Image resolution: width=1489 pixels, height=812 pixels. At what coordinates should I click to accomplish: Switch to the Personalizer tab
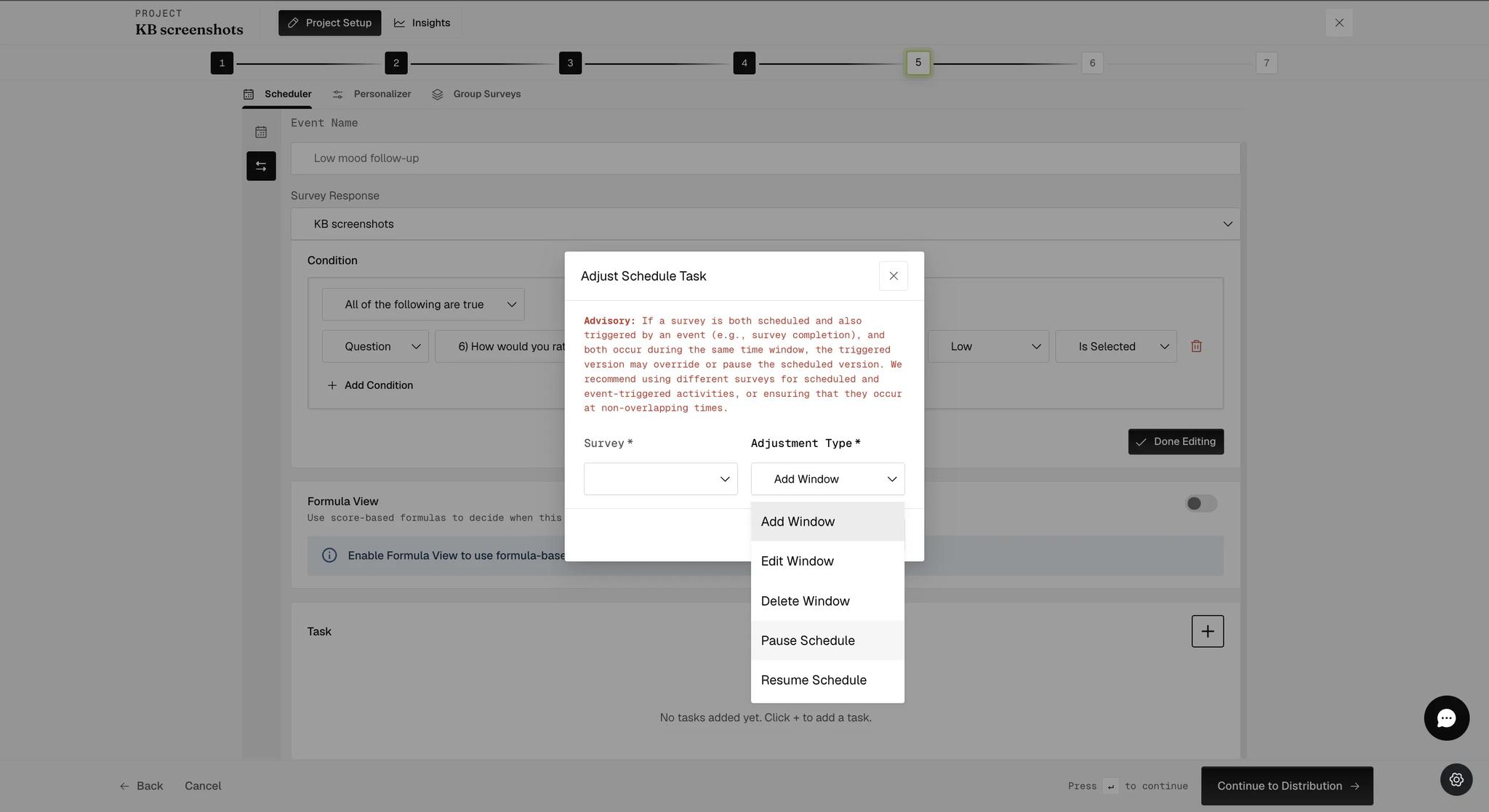pos(372,94)
